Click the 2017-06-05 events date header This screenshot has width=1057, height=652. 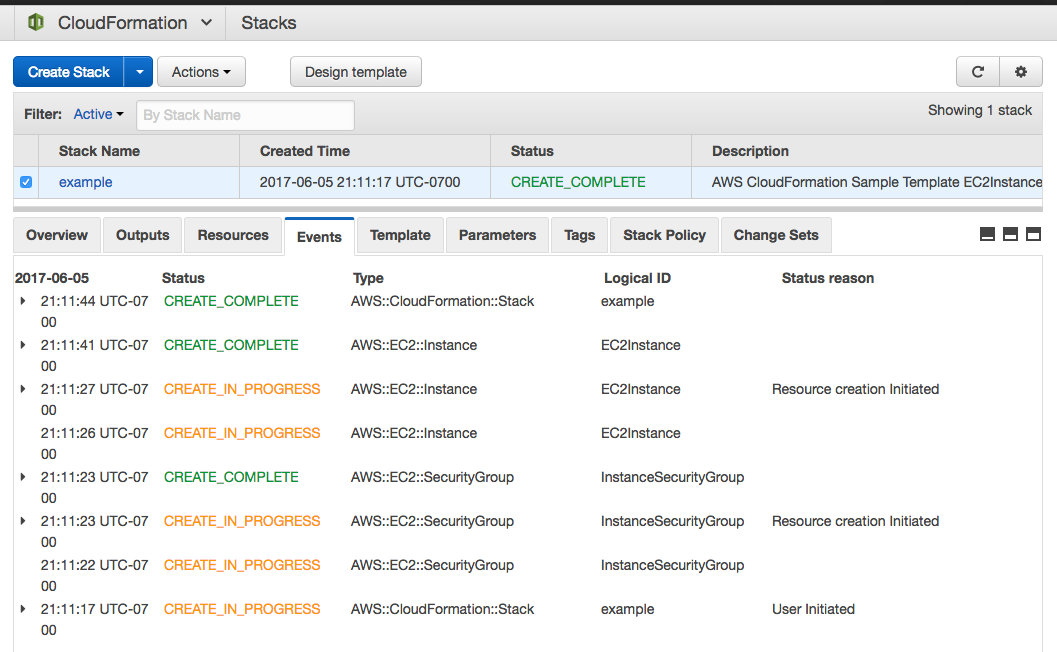click(x=52, y=278)
